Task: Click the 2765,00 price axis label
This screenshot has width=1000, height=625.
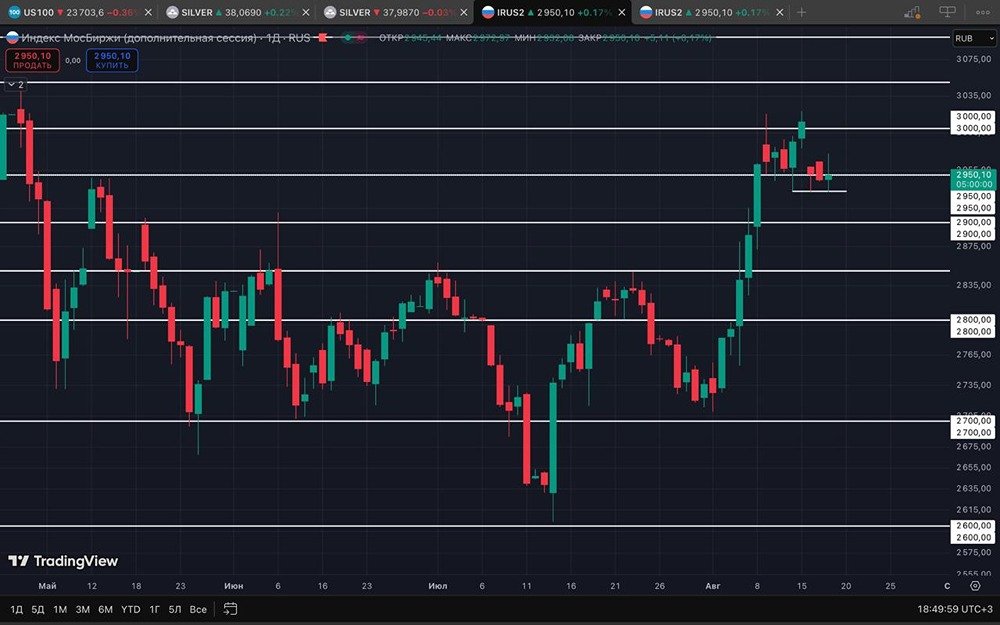Action: (974, 354)
